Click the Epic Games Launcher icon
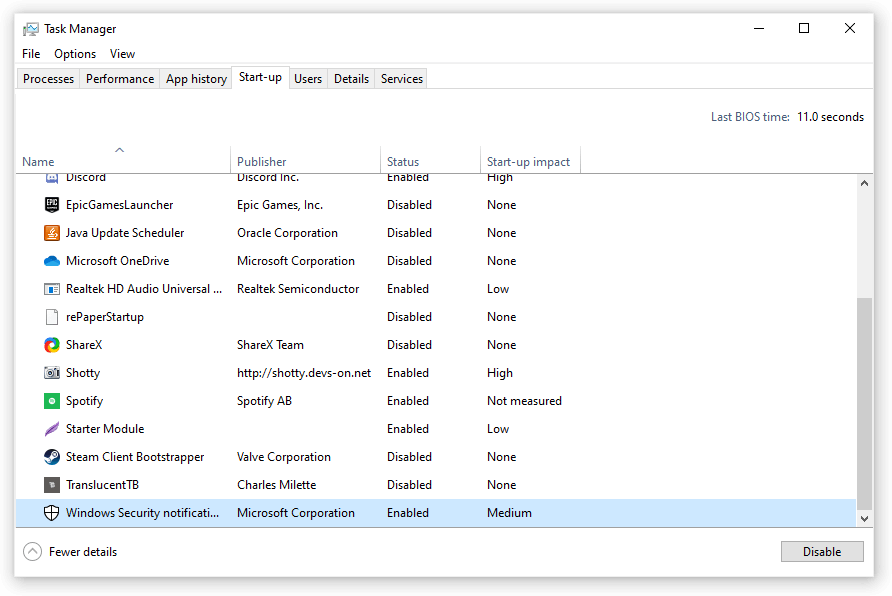 (x=52, y=205)
